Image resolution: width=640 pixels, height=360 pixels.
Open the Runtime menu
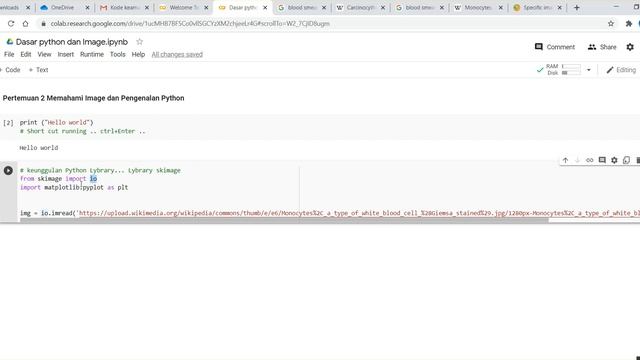click(x=92, y=54)
